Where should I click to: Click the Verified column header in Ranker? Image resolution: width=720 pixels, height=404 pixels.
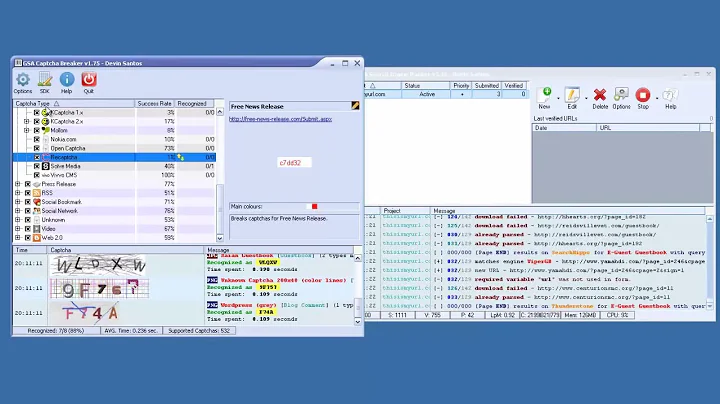click(513, 86)
